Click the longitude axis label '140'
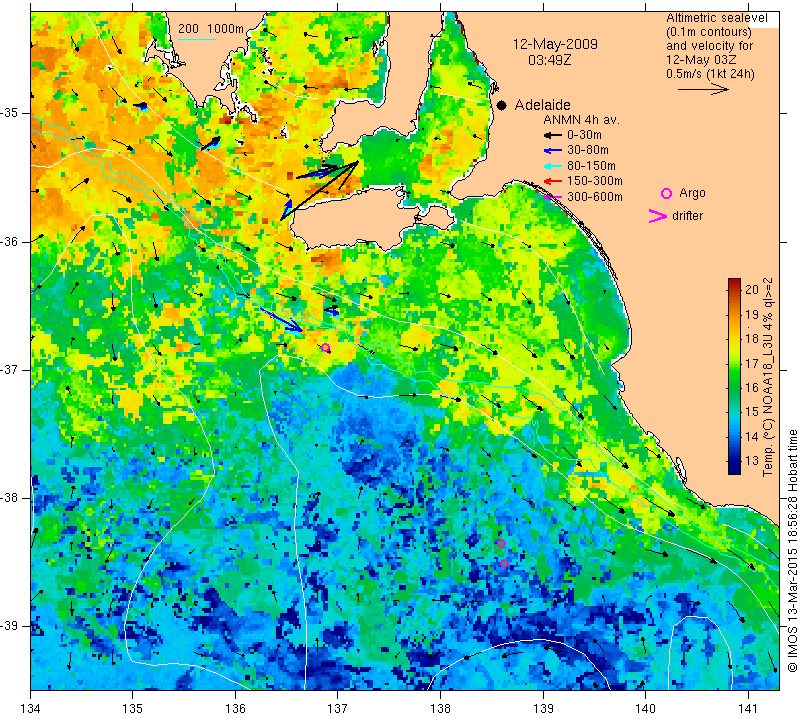 [x=645, y=709]
